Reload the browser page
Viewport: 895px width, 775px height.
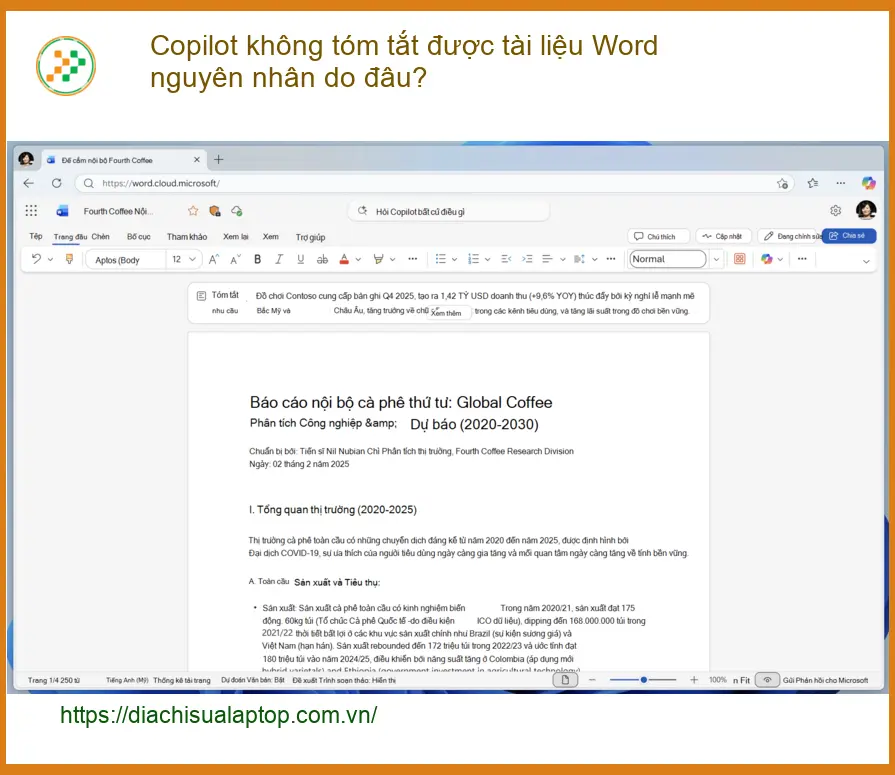pyautogui.click(x=57, y=183)
